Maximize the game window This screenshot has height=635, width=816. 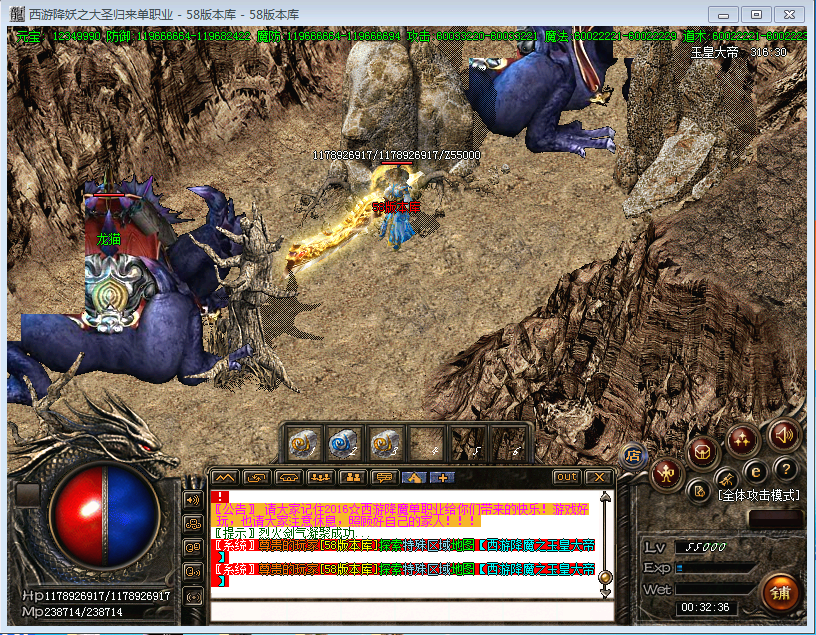pyautogui.click(x=756, y=15)
